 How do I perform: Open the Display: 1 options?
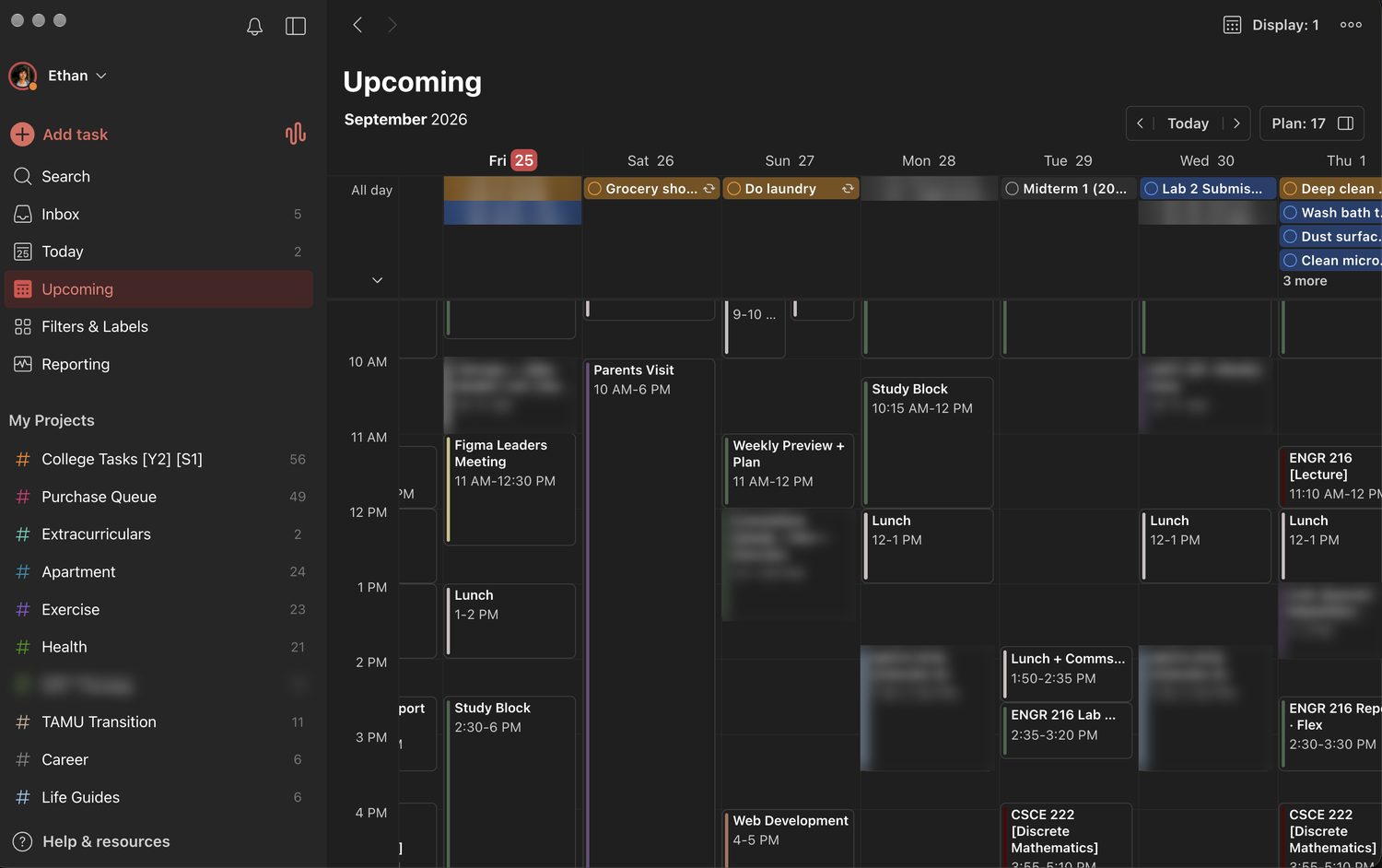tap(1271, 25)
